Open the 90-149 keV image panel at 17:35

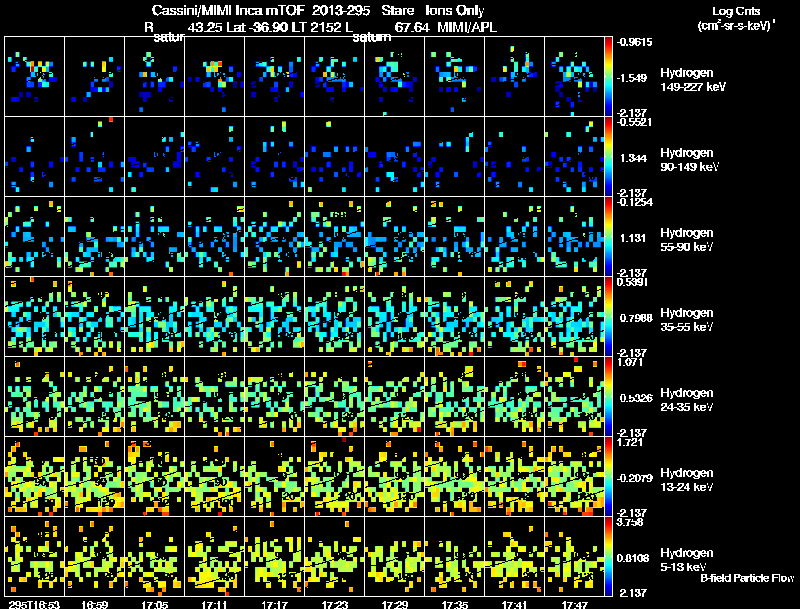455,157
